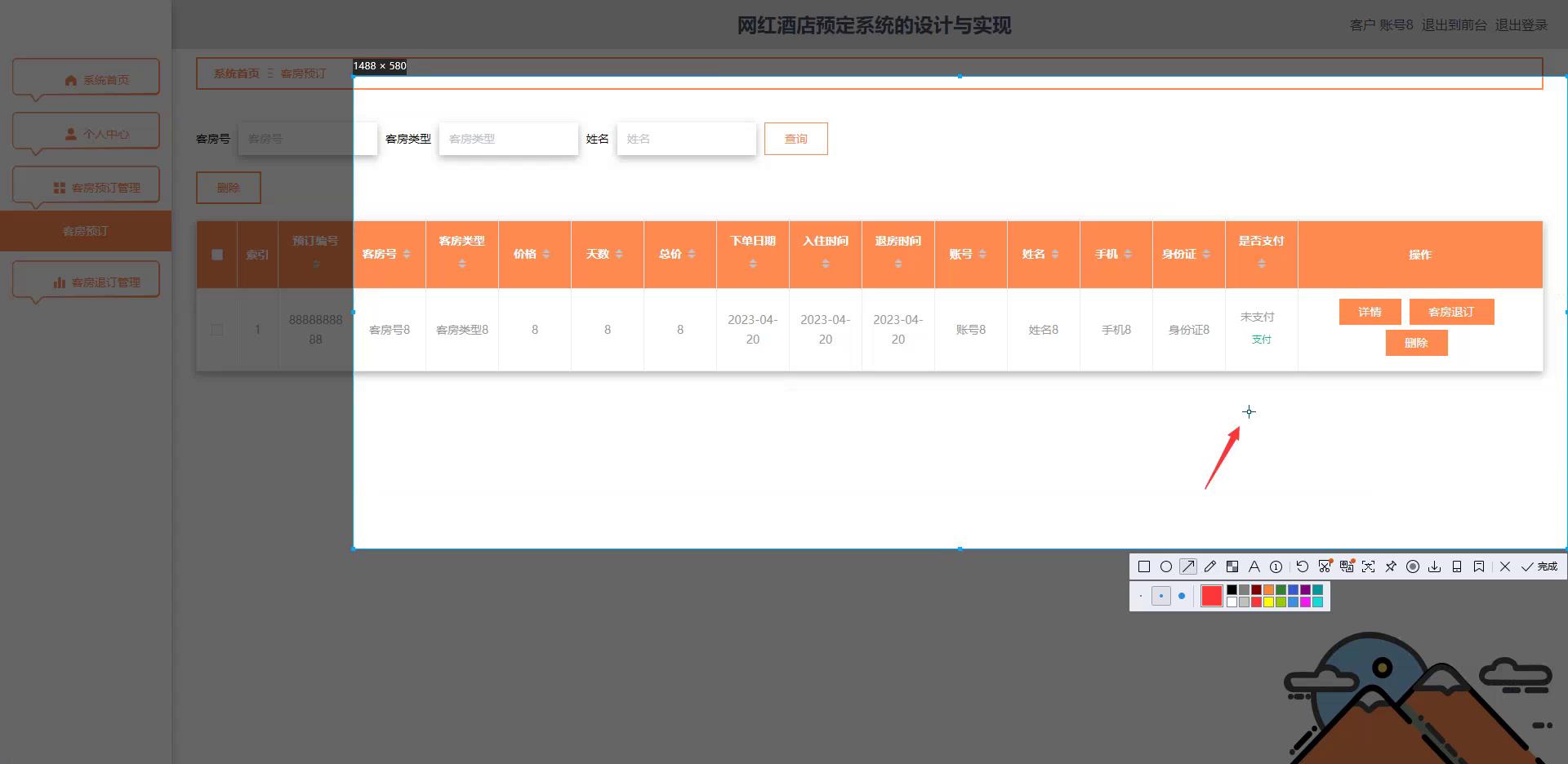Click 退出登录 in the header
Screen dimensions: 1568x764
[1521, 25]
